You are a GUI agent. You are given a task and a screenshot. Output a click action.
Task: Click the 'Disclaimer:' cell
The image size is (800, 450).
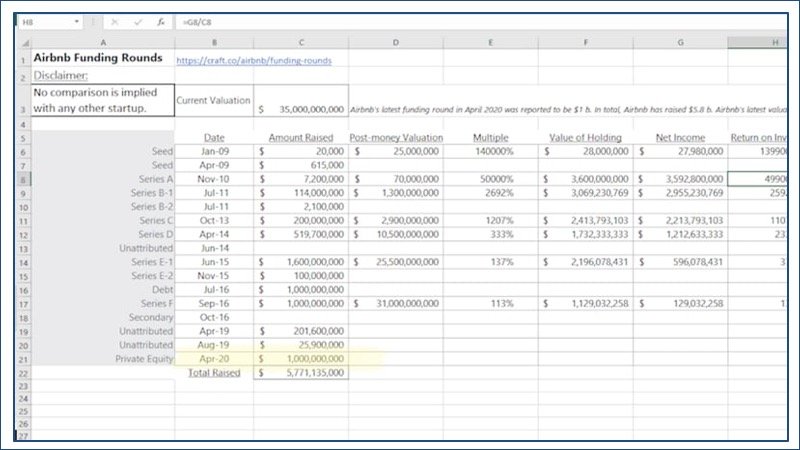(x=103, y=76)
